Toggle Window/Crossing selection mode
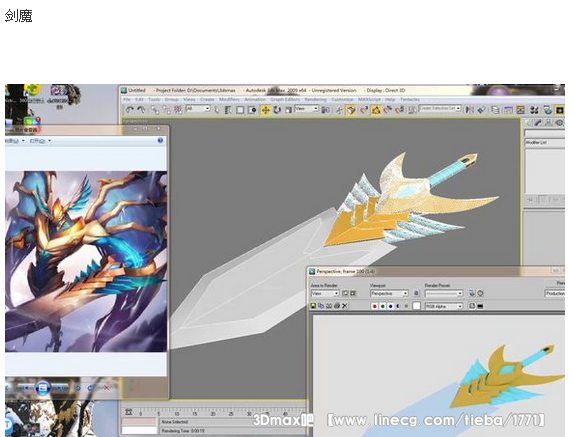 tap(252, 110)
